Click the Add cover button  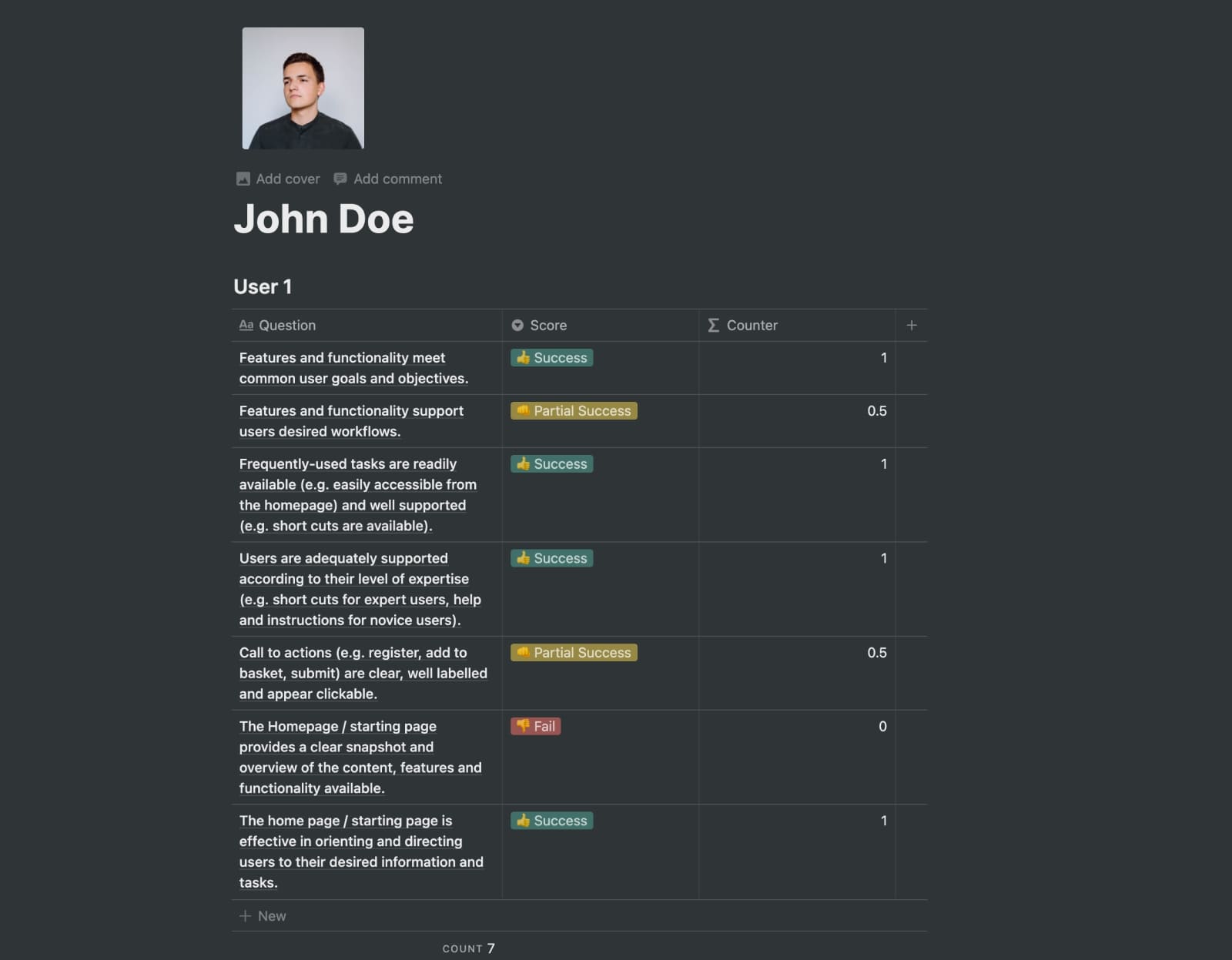click(x=278, y=179)
